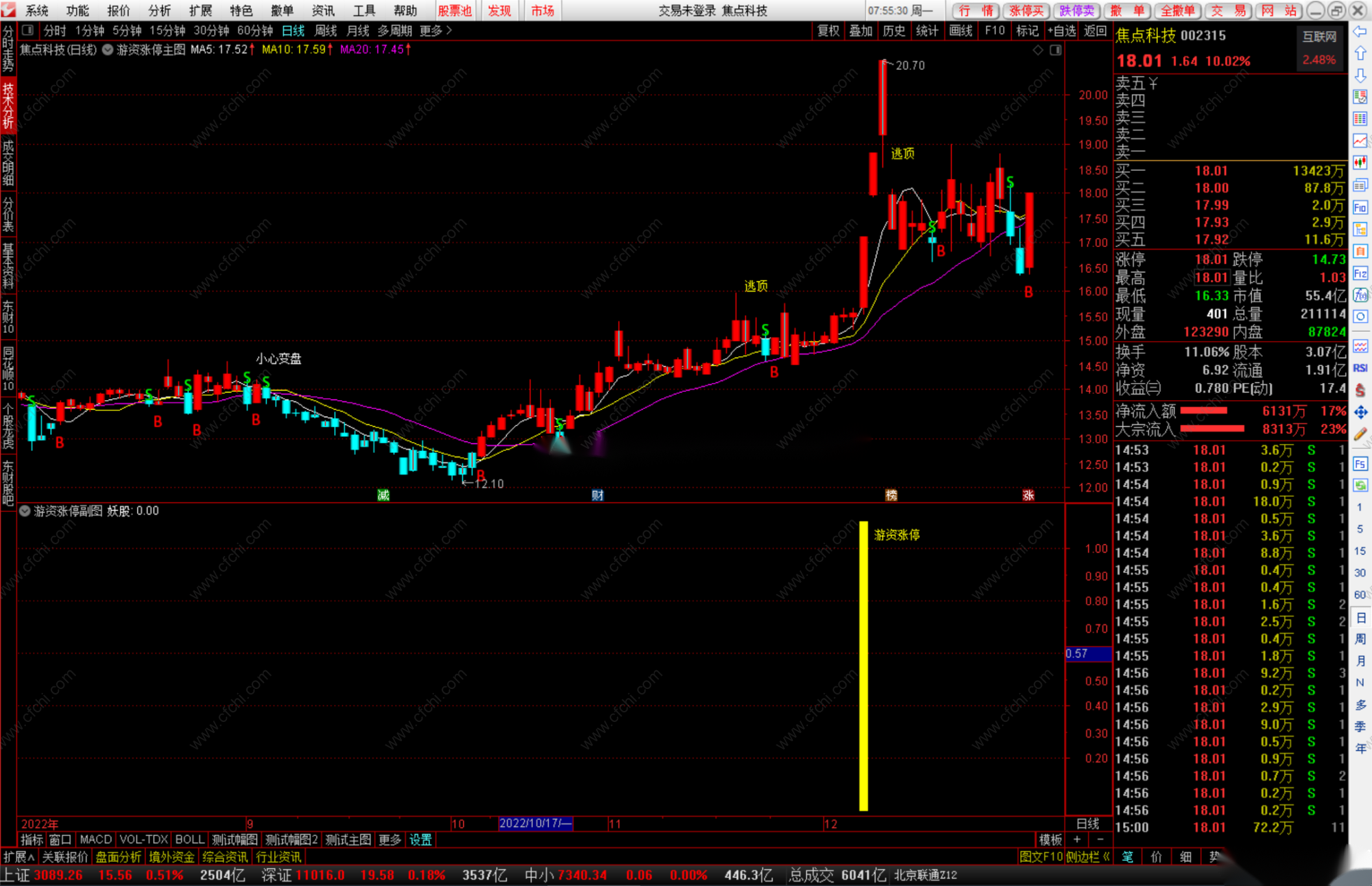Expand the 更多 periods chevron
Image resolution: width=1372 pixels, height=886 pixels.
click(449, 30)
